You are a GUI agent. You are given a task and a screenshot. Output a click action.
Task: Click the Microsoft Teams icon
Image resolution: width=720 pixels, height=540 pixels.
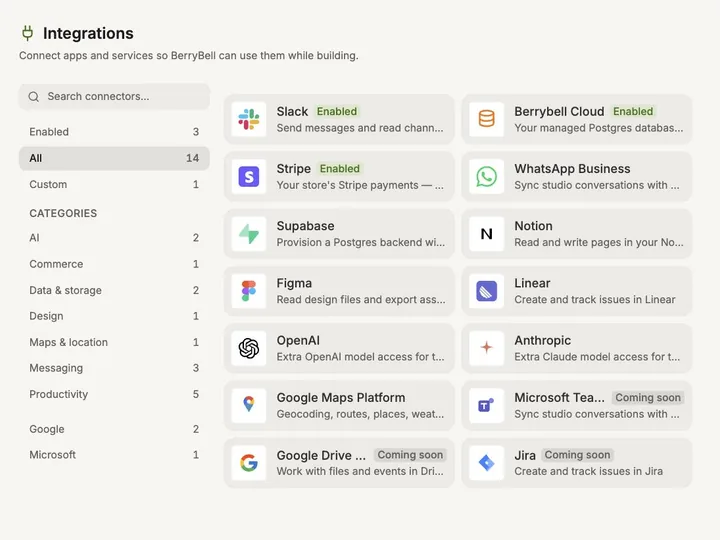486,405
